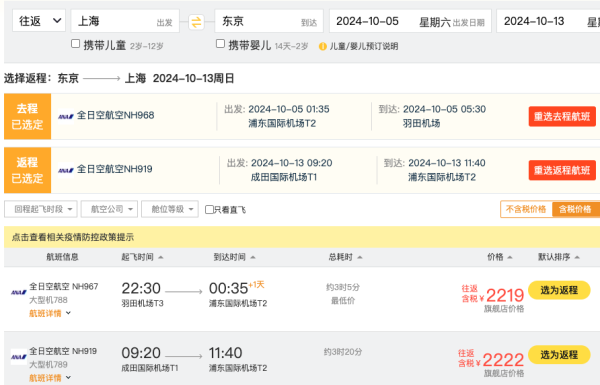This screenshot has height=385, width=600.
Task: Click price 2219 for NH967
Action: click(505, 295)
